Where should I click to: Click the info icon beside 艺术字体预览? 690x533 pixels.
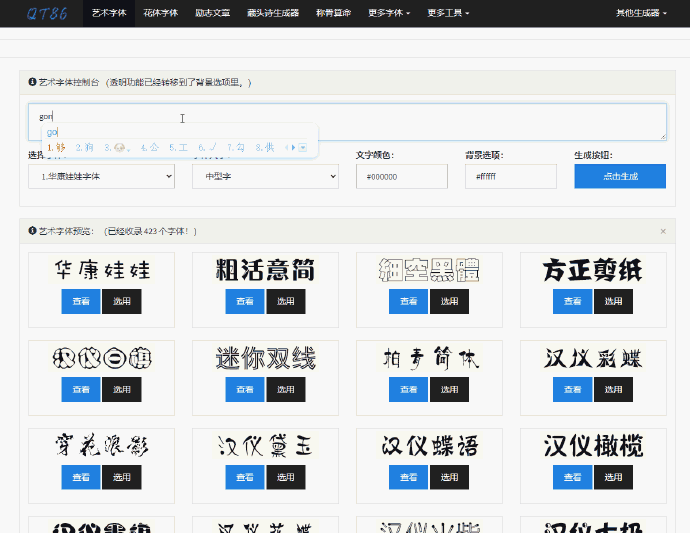[x=32, y=231]
